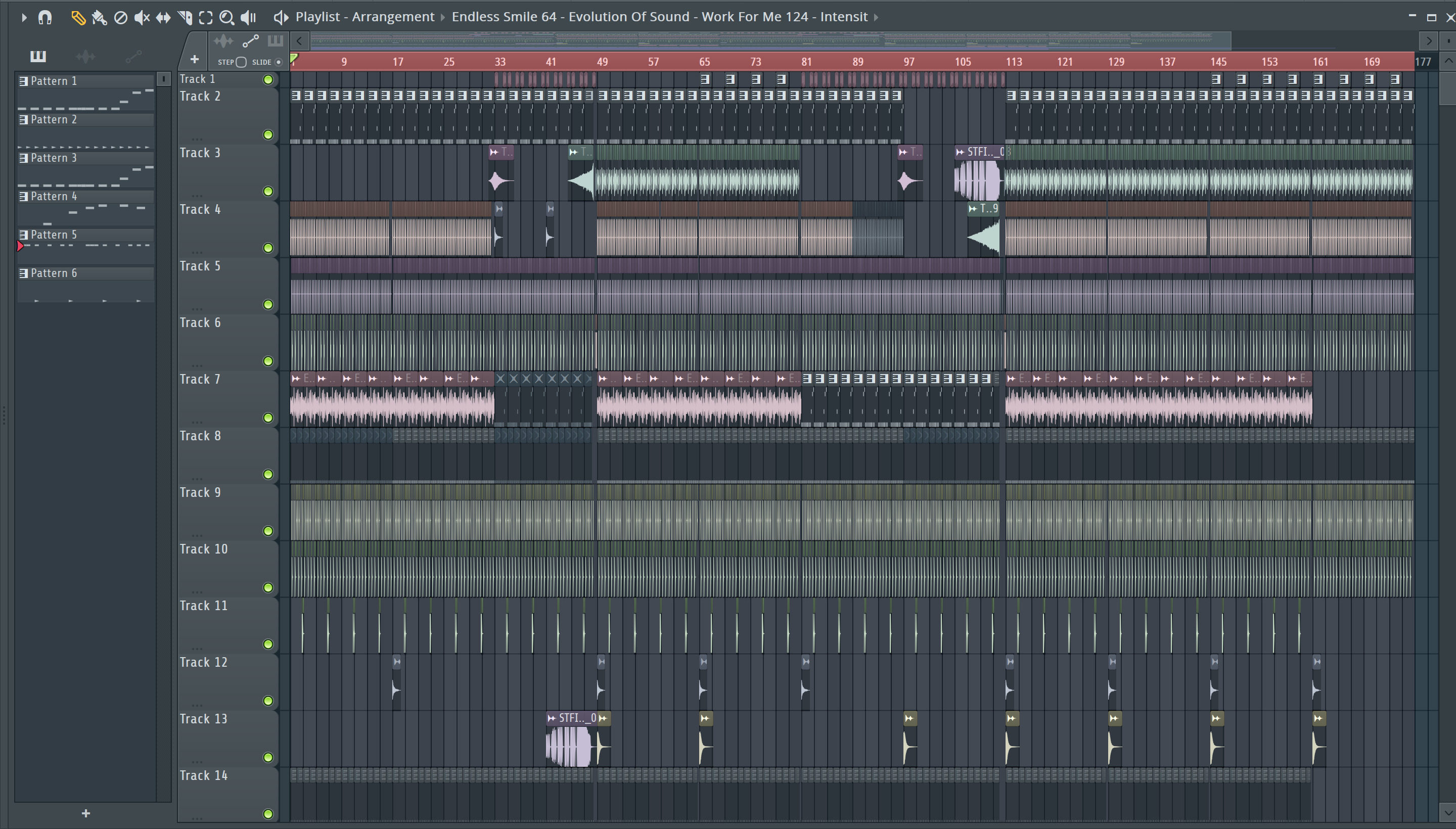Mute Track 3 with its green light
1456x829 pixels.
[x=267, y=191]
